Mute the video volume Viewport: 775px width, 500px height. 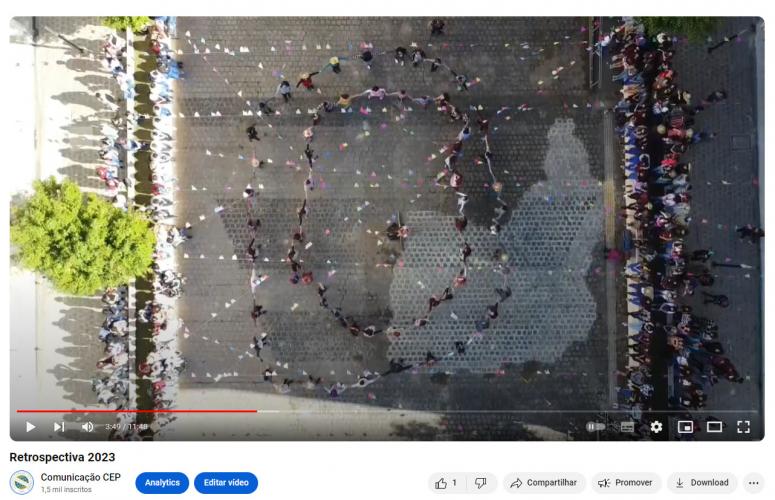87,427
